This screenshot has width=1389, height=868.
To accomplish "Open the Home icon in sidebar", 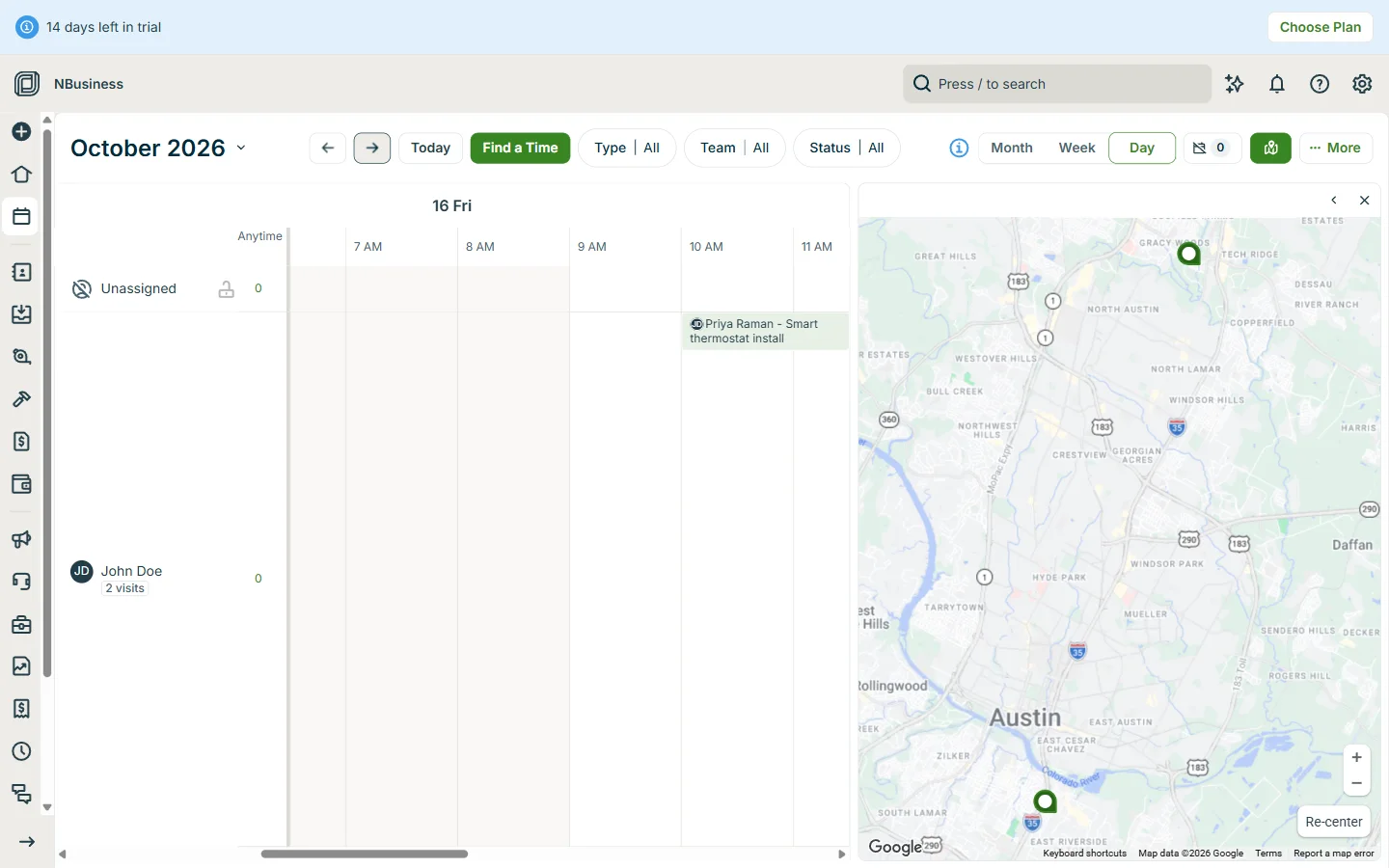I will (21, 175).
